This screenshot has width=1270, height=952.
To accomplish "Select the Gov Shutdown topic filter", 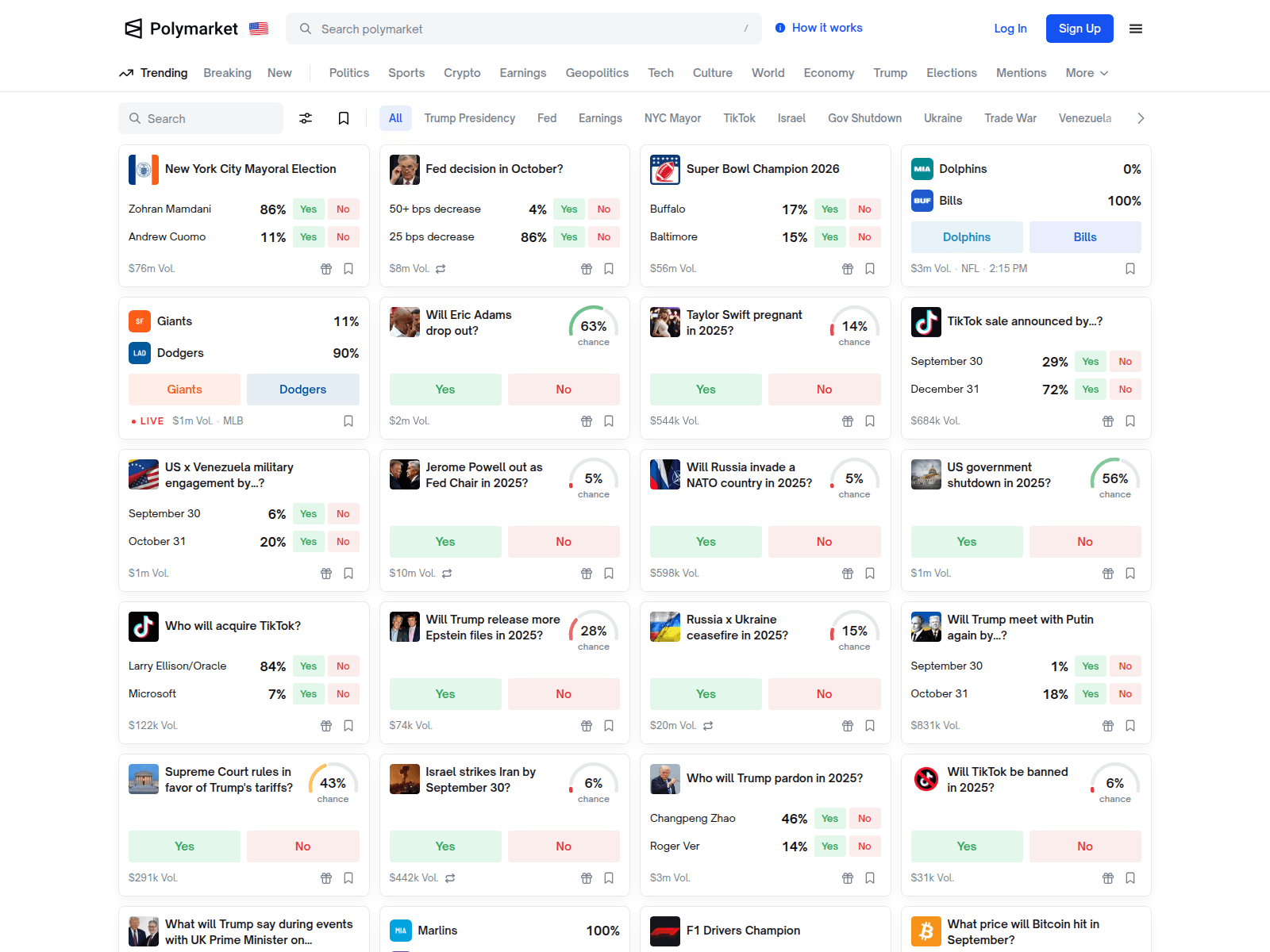I will click(x=864, y=118).
